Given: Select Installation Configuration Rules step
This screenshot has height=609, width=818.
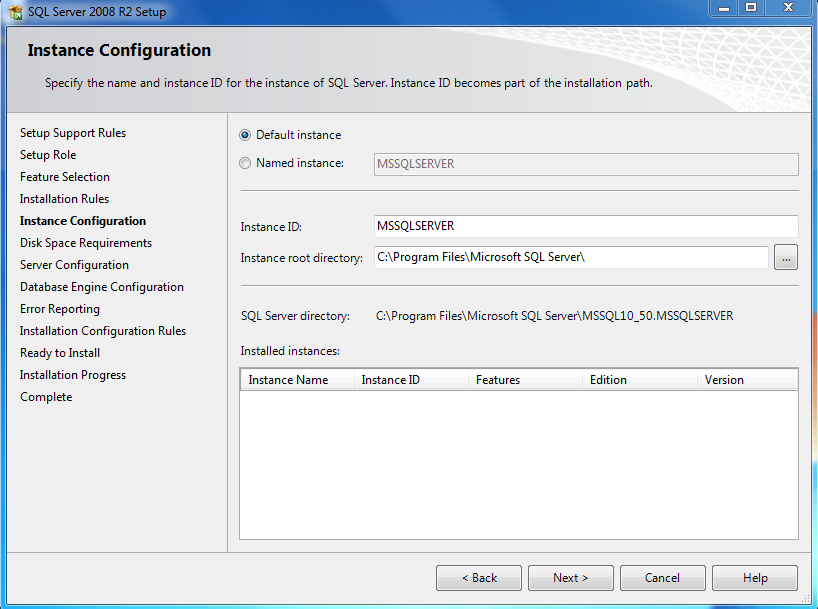Looking at the screenshot, I should click(103, 331).
